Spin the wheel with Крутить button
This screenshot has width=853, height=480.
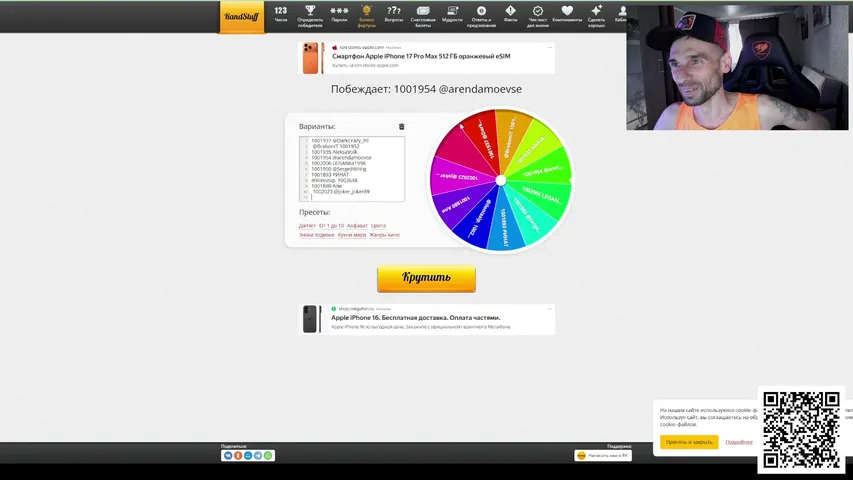[426, 279]
